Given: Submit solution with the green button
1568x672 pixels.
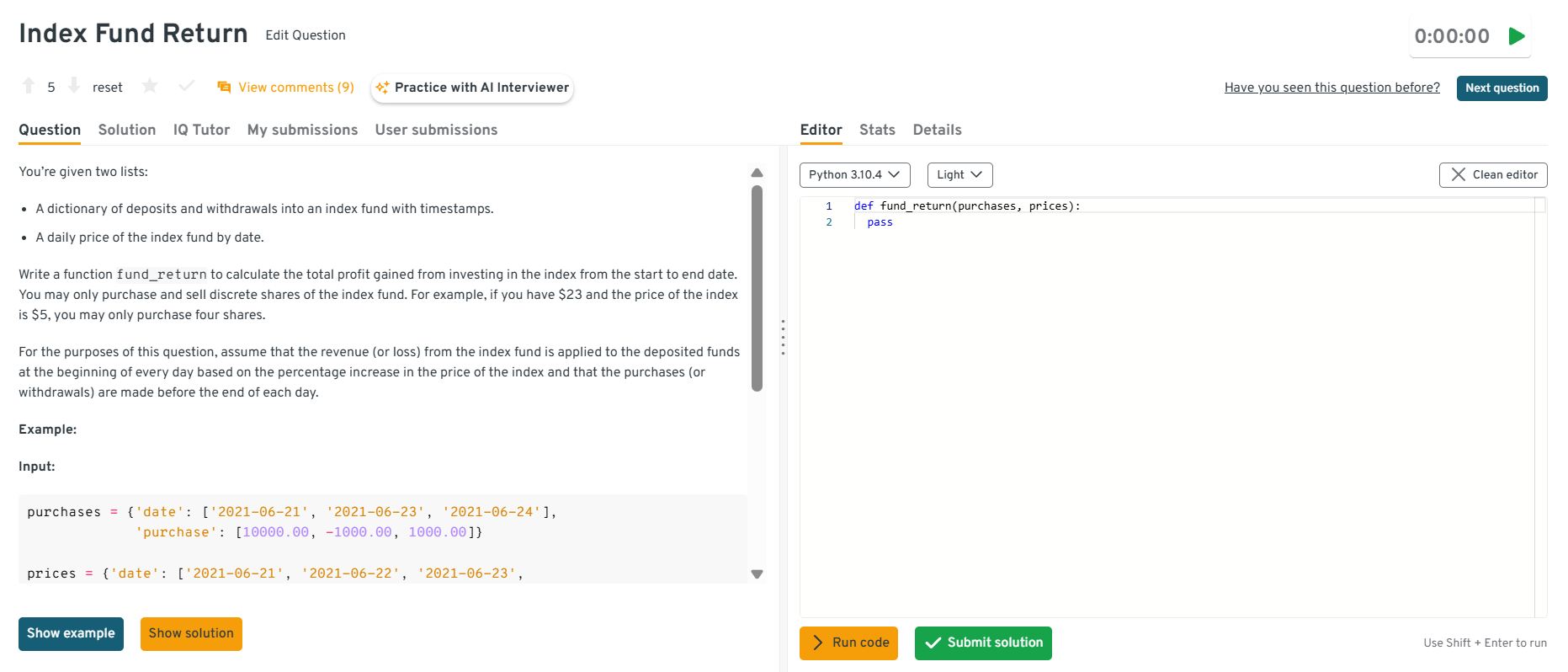Looking at the screenshot, I should click(x=983, y=643).
